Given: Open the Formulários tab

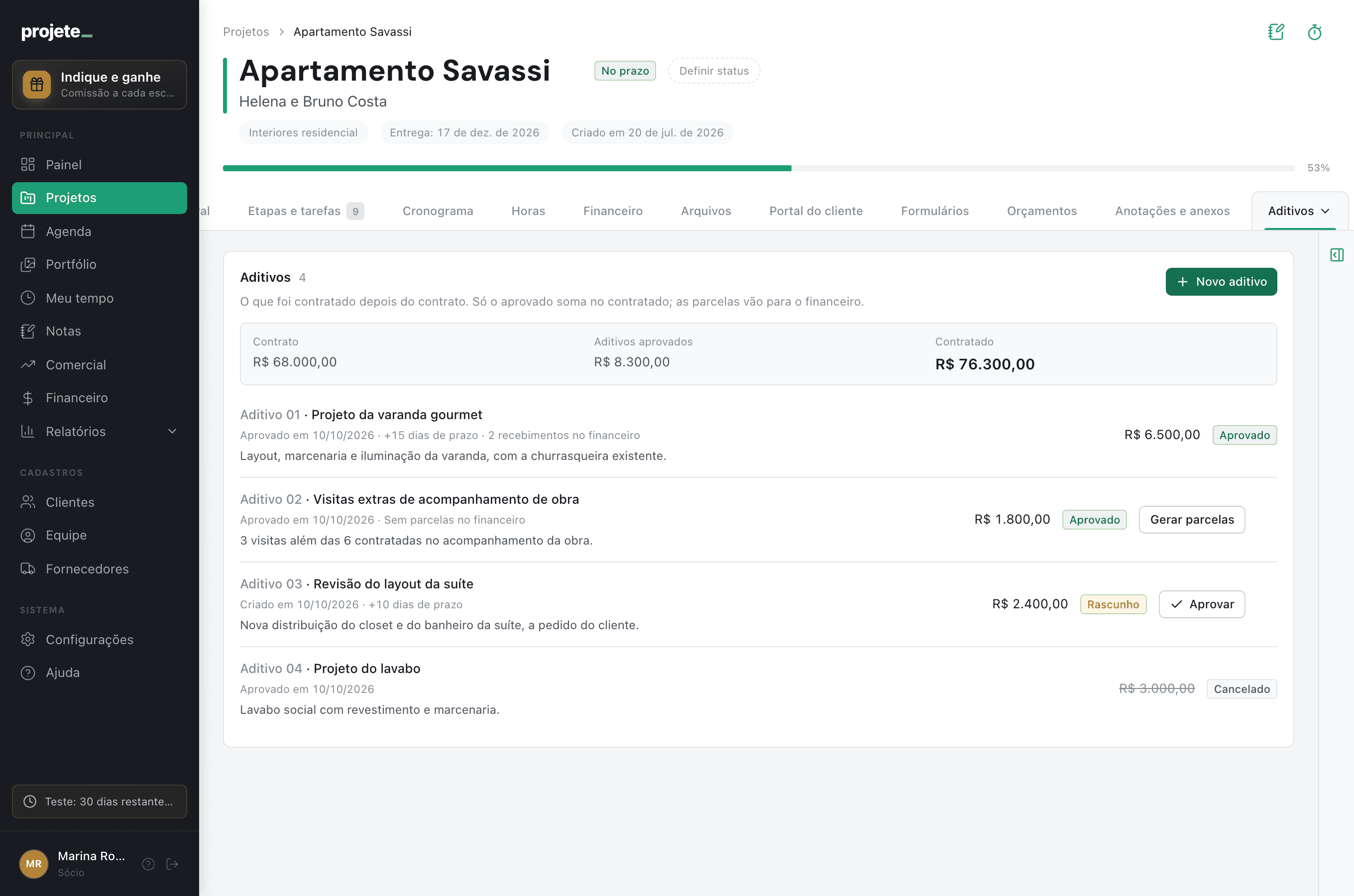Looking at the screenshot, I should click(x=934, y=211).
